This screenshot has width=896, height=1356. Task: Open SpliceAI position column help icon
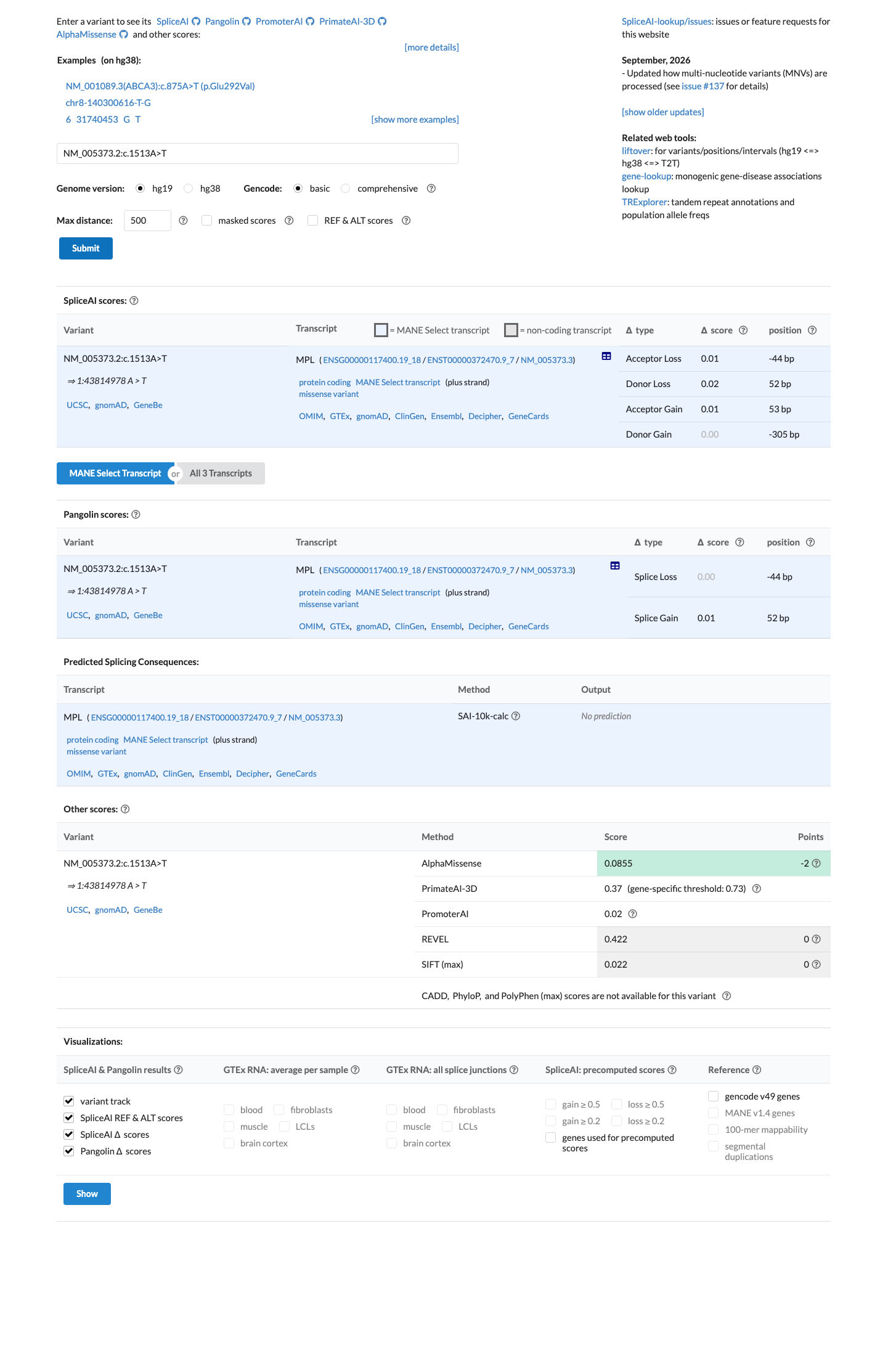812,330
